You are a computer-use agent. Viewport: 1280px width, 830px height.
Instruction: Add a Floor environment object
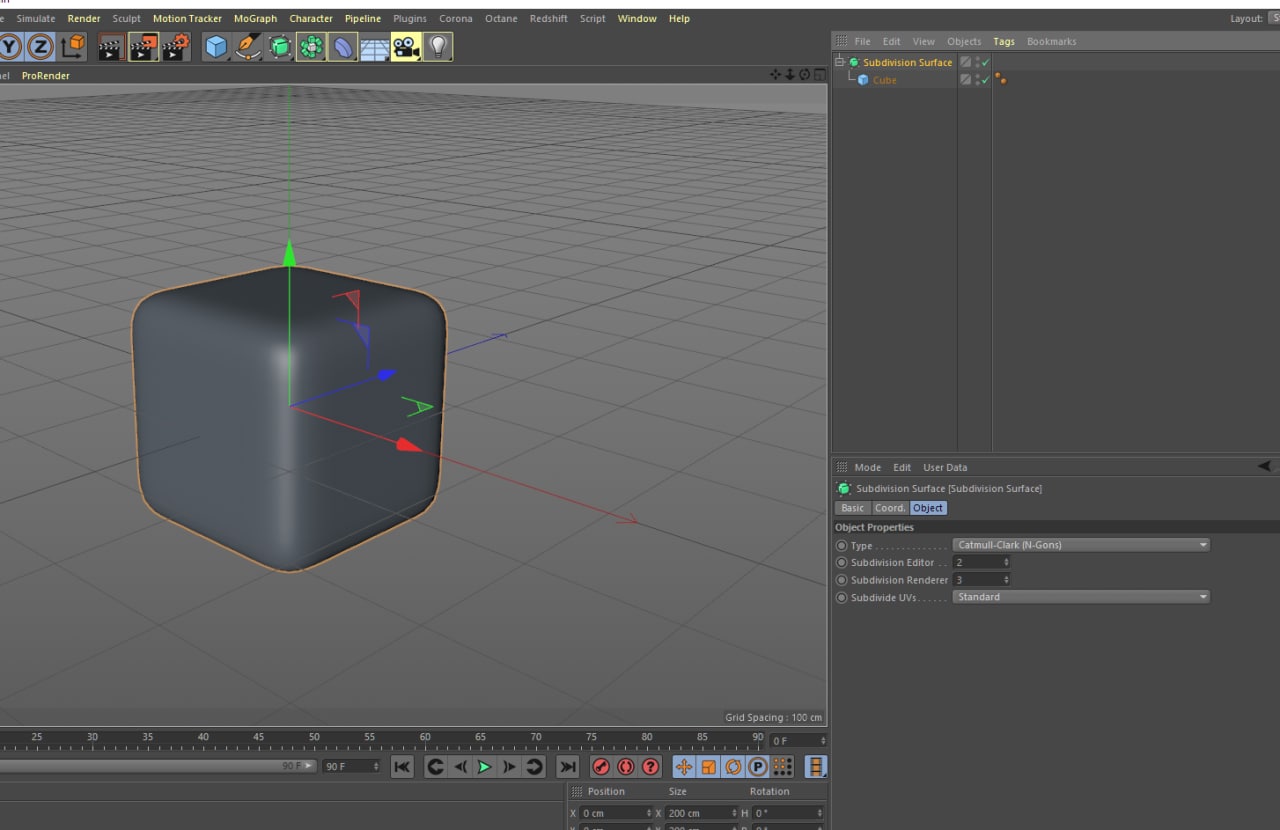374,47
